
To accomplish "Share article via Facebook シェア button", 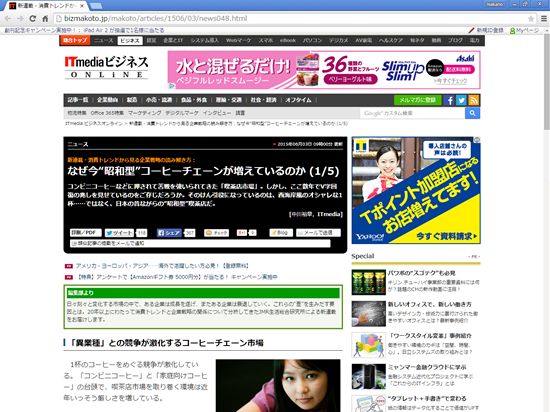I will pos(169,233).
